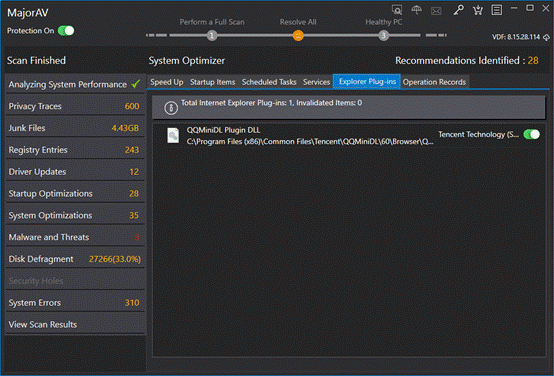Viewport: 554px width, 376px height.
Task: Toggle the Protection On switch
Action: coord(66,31)
